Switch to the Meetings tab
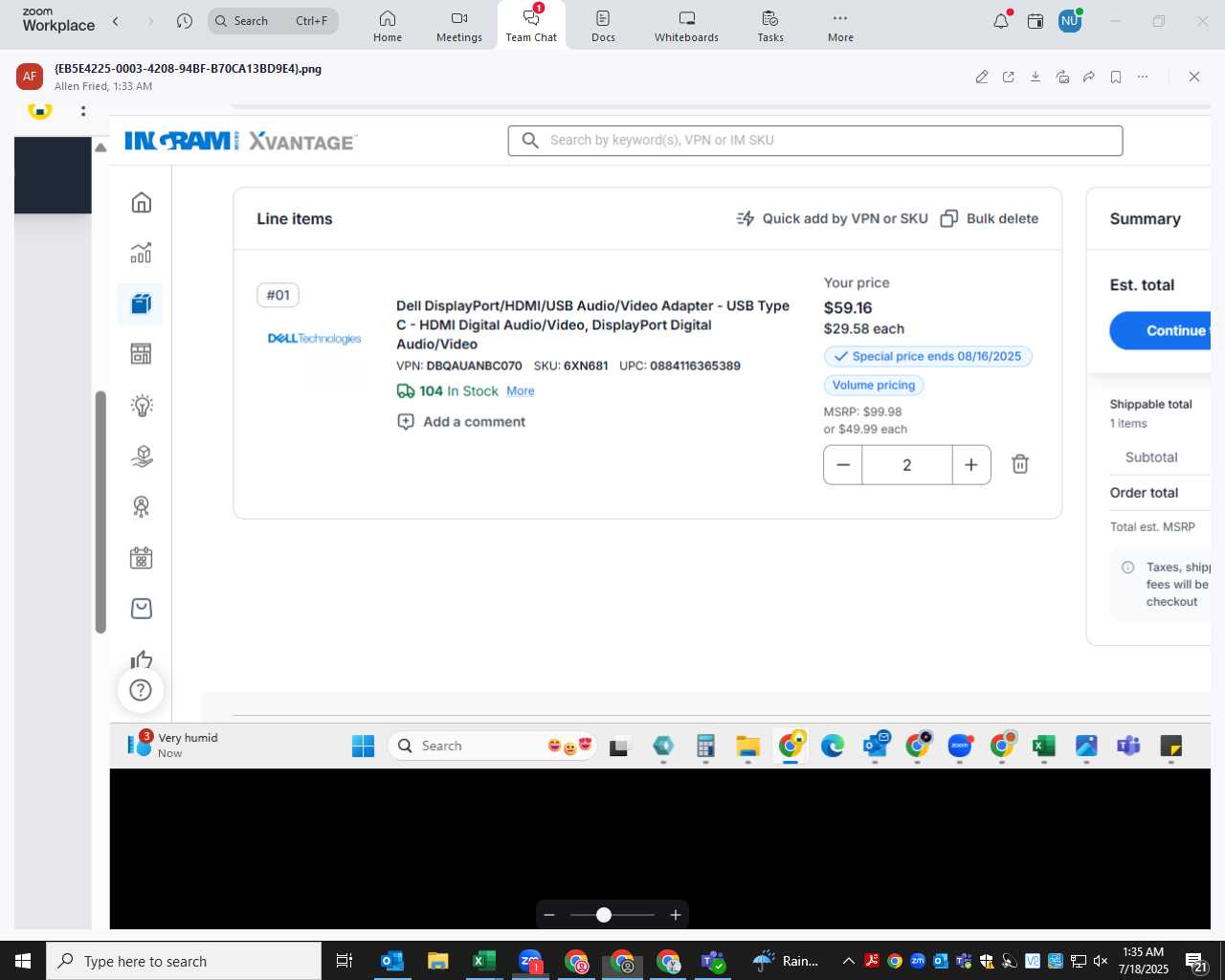Viewport: 1225px width, 980px height. tap(459, 26)
